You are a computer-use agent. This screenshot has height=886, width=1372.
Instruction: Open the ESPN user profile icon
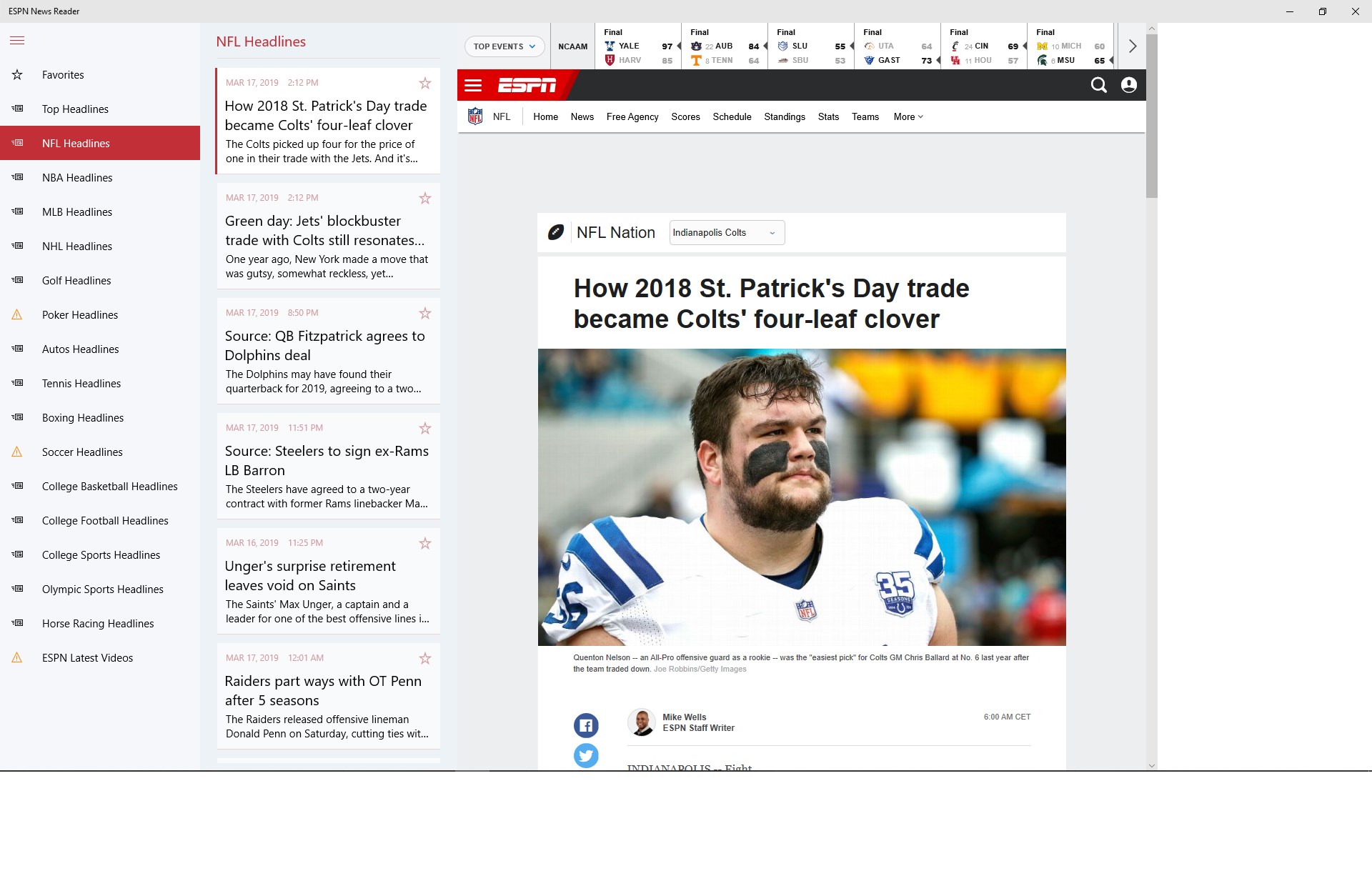[1129, 85]
